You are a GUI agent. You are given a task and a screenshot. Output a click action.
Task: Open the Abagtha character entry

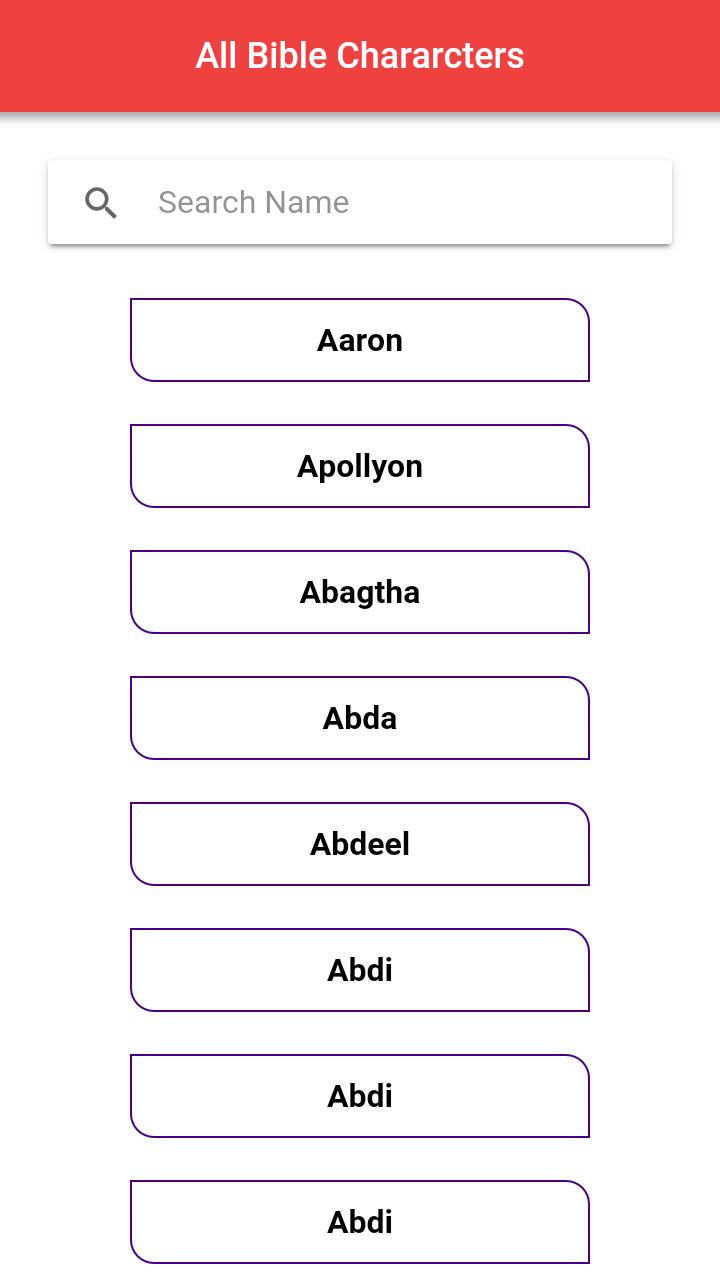point(360,592)
